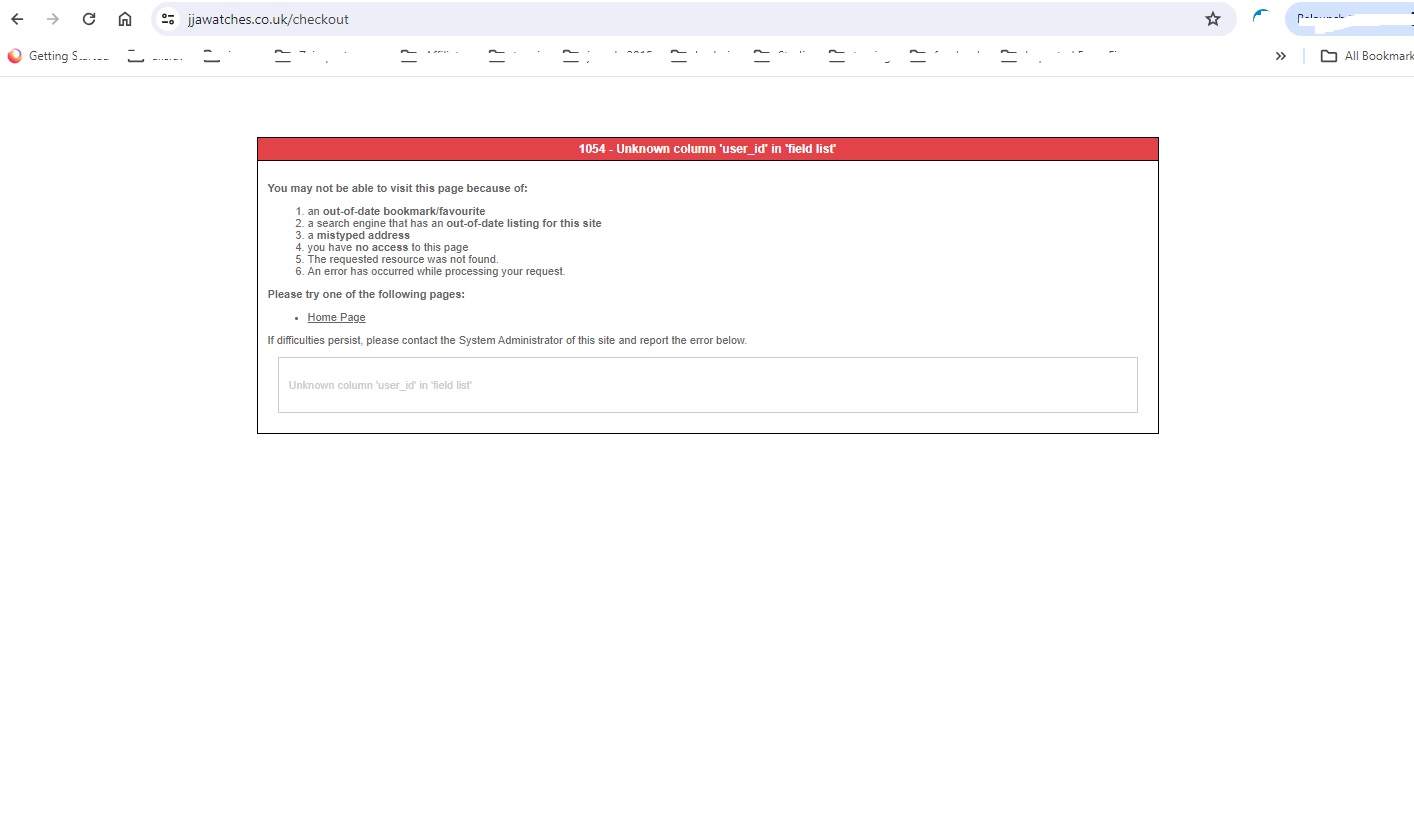Click the 'a mistyped address' list item
The height and width of the screenshot is (814, 1414).
coord(363,236)
